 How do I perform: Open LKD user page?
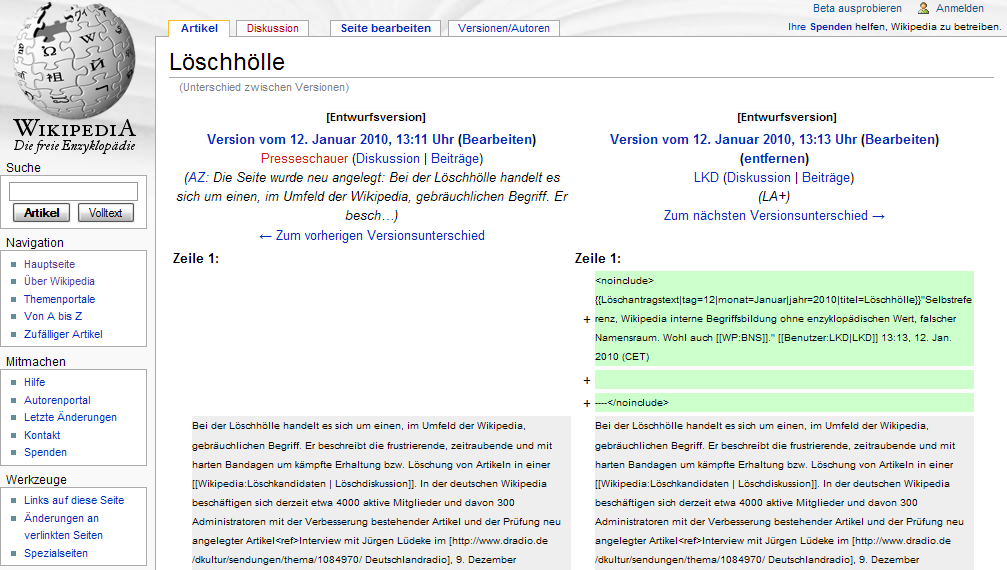[x=706, y=178]
